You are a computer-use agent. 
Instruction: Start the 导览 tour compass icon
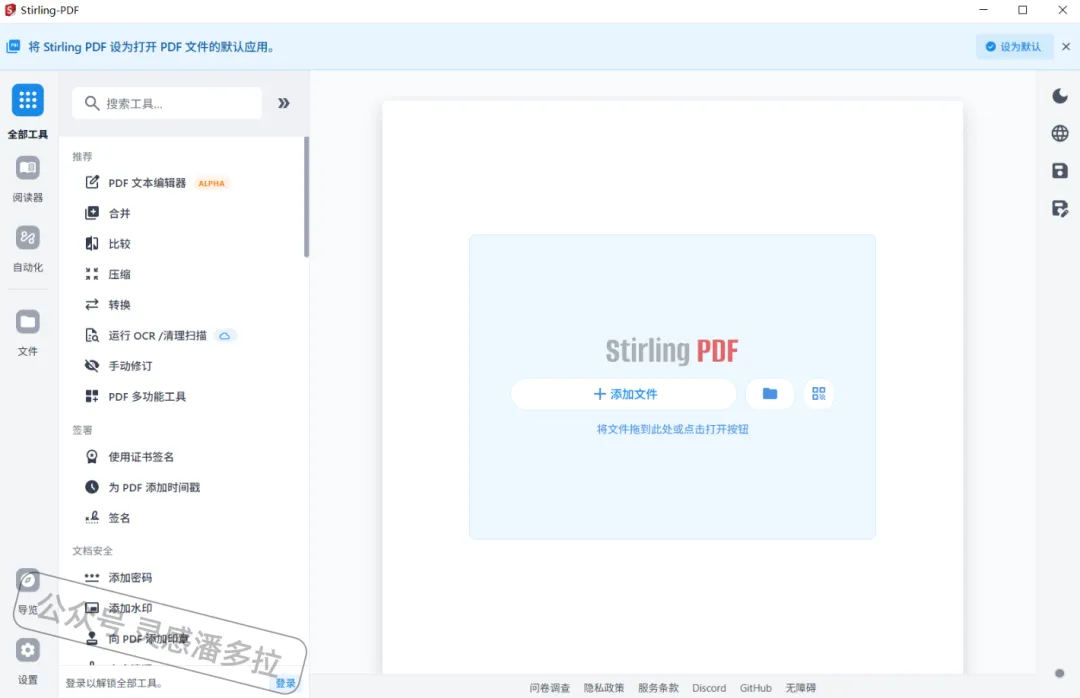pyautogui.click(x=28, y=580)
